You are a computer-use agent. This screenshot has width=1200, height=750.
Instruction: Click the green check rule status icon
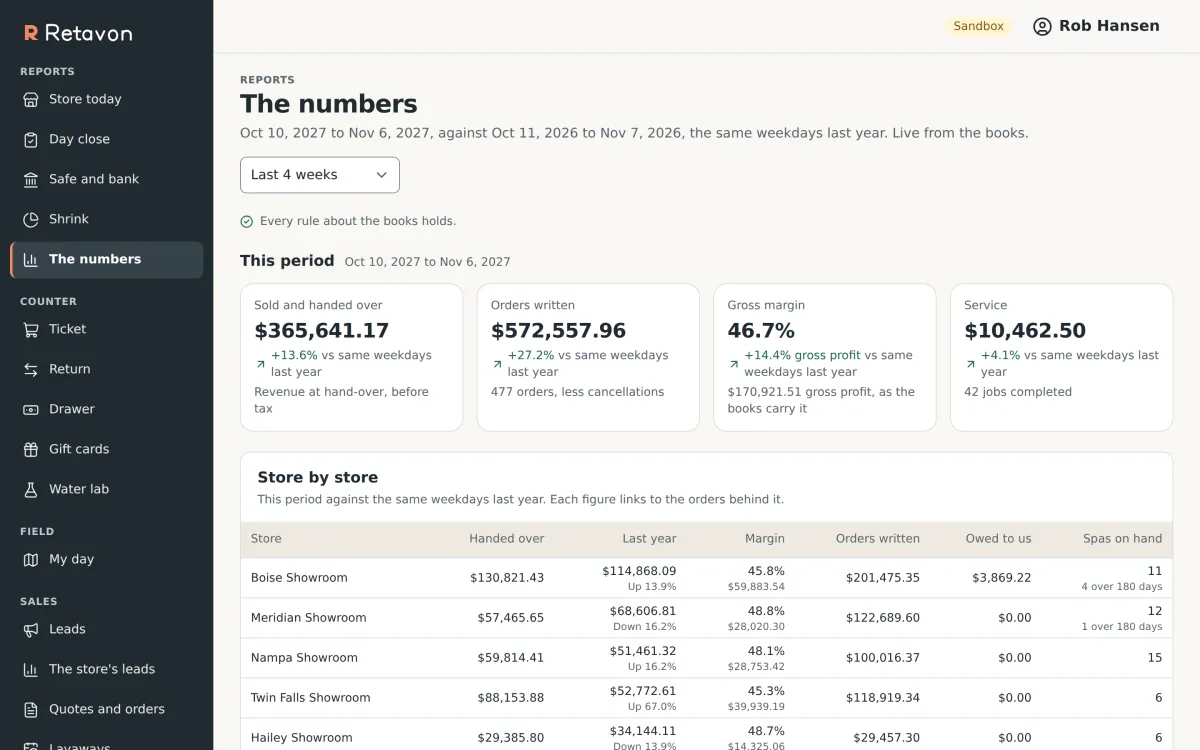[247, 221]
